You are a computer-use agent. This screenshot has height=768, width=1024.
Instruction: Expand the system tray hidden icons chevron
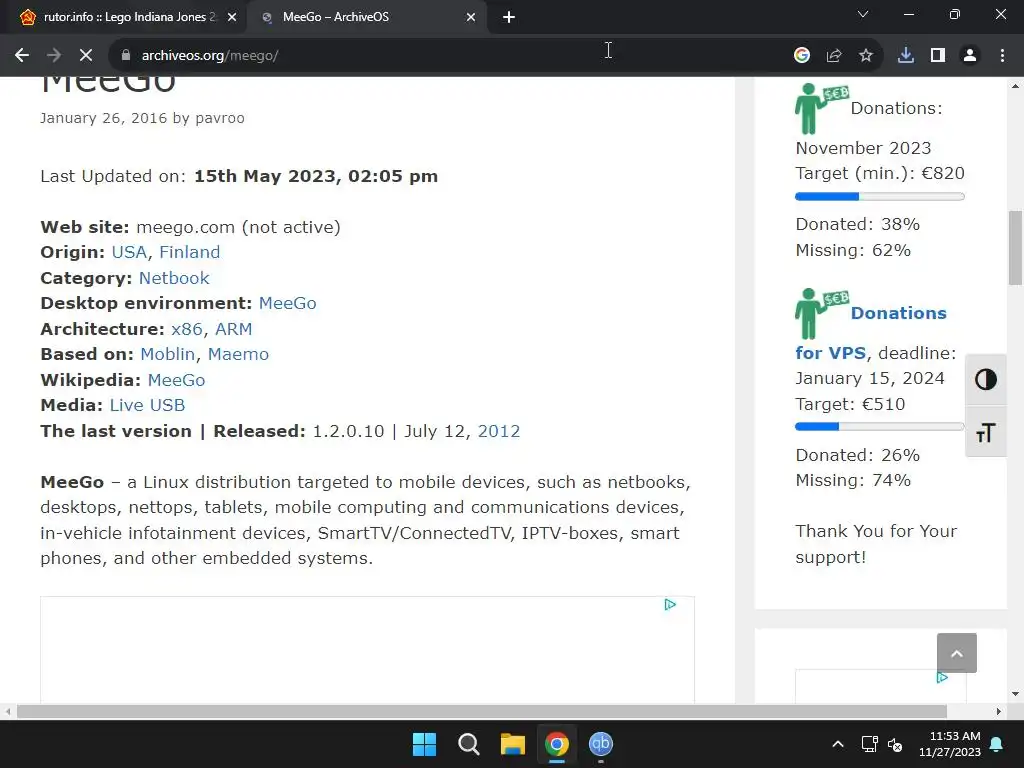838,744
